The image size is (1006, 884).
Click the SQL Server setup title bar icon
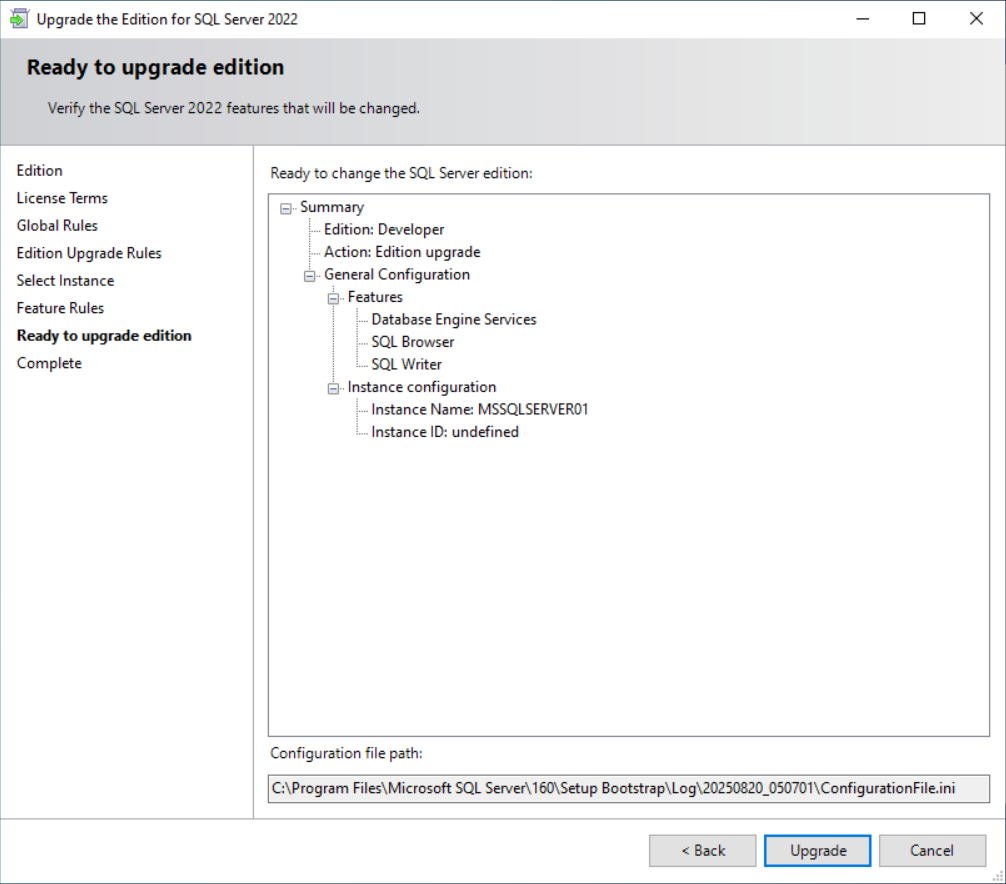pyautogui.click(x=19, y=19)
